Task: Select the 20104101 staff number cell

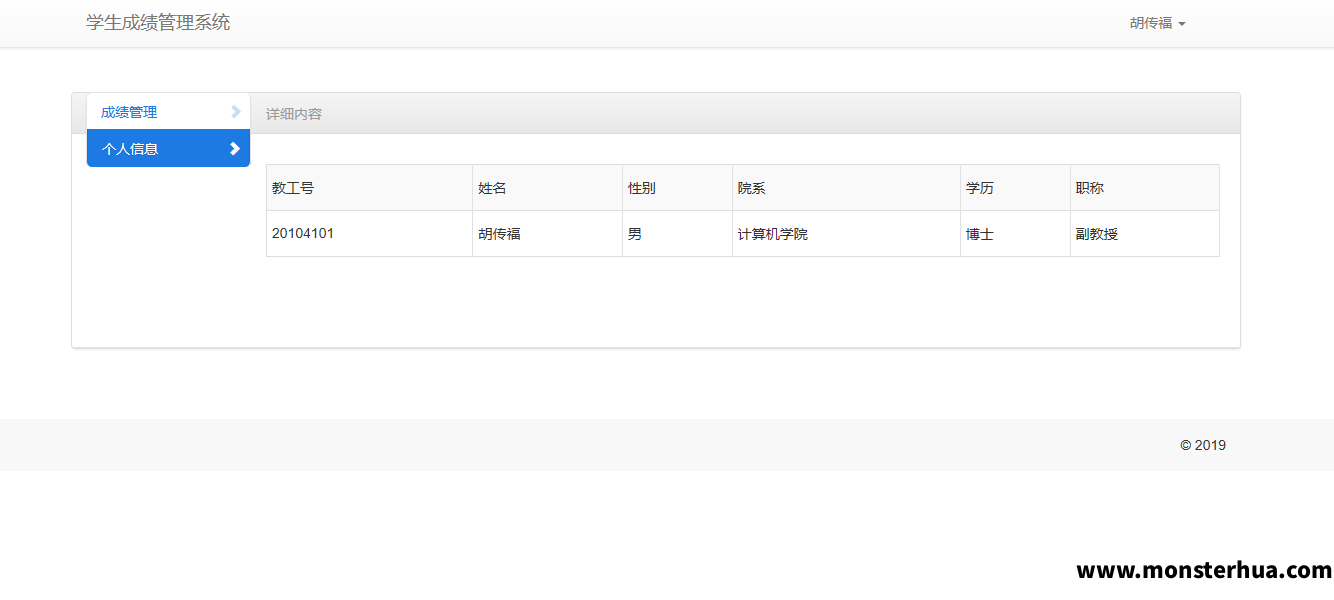Action: [369, 234]
